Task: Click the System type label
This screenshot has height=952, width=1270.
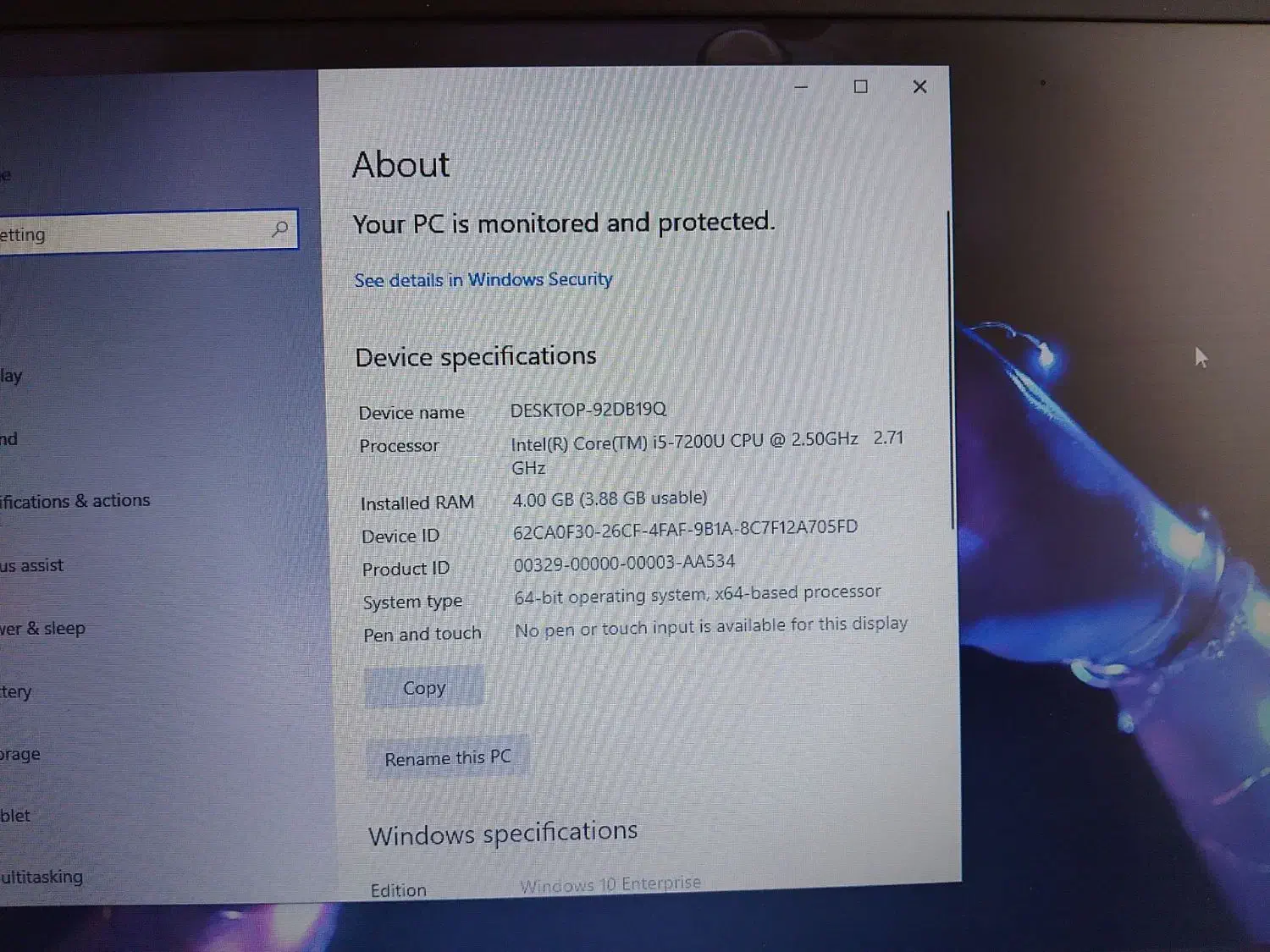Action: 412,602
